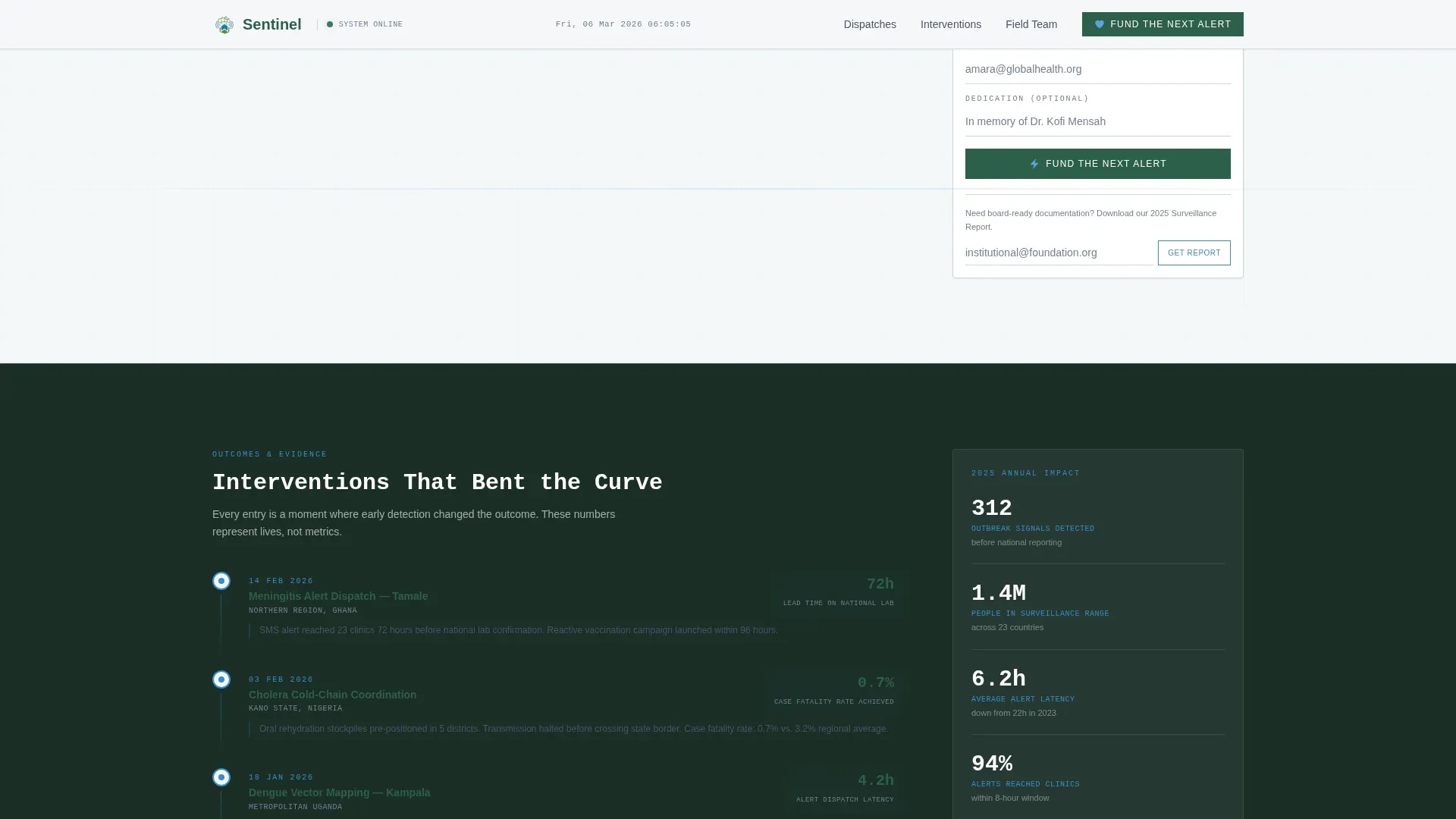The width and height of the screenshot is (1456, 819).
Task: Click the METROPOLITAN UGANDA label
Action: coord(295,807)
